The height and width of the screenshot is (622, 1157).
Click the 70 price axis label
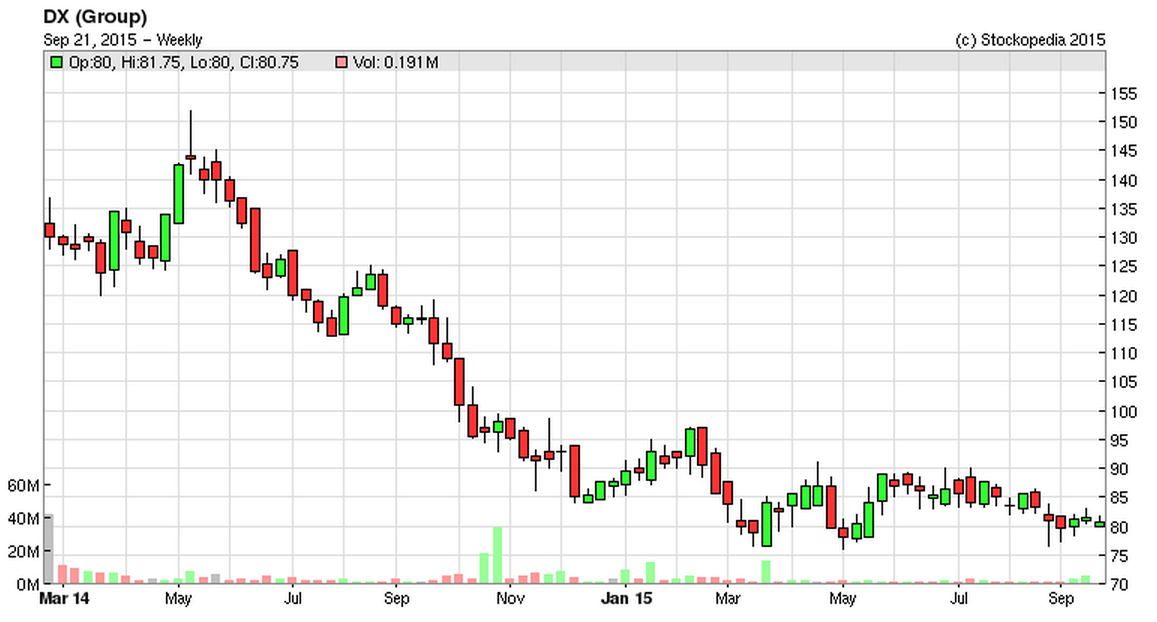click(x=1119, y=584)
